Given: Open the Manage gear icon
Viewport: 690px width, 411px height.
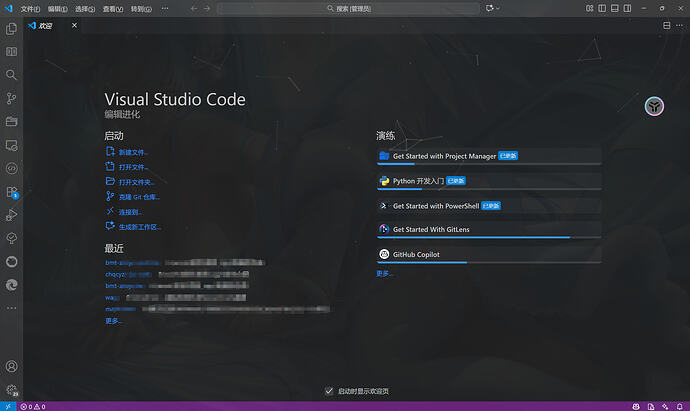Looking at the screenshot, I should click(11, 390).
